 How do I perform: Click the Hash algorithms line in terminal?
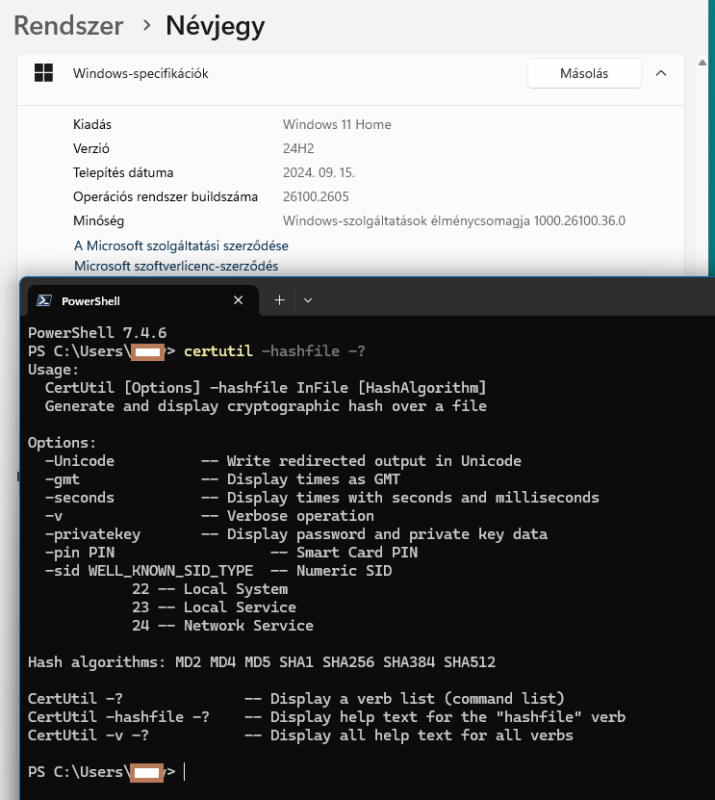[x=262, y=662]
